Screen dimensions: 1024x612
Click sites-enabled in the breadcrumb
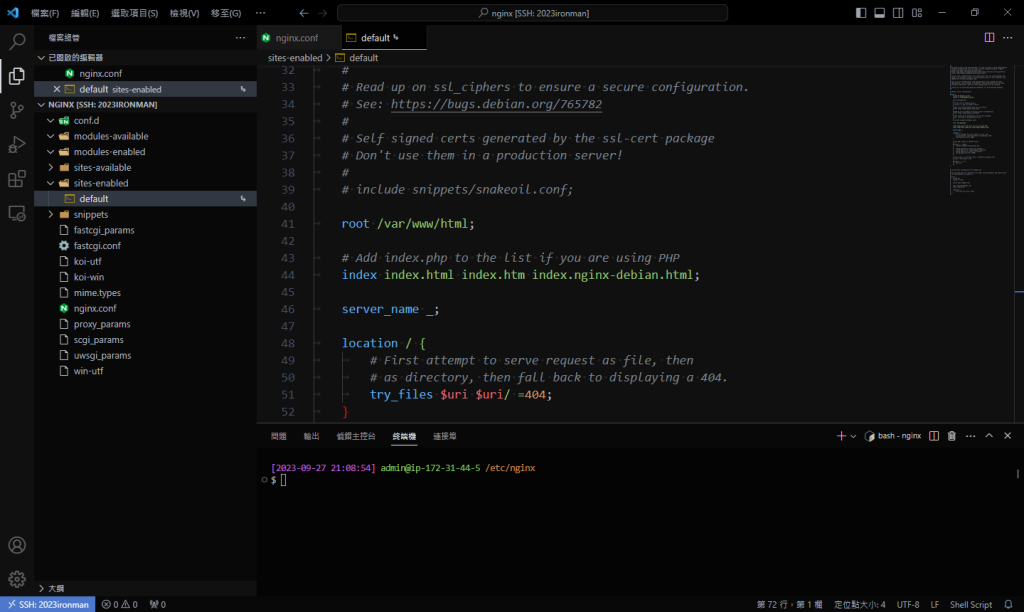(x=295, y=57)
